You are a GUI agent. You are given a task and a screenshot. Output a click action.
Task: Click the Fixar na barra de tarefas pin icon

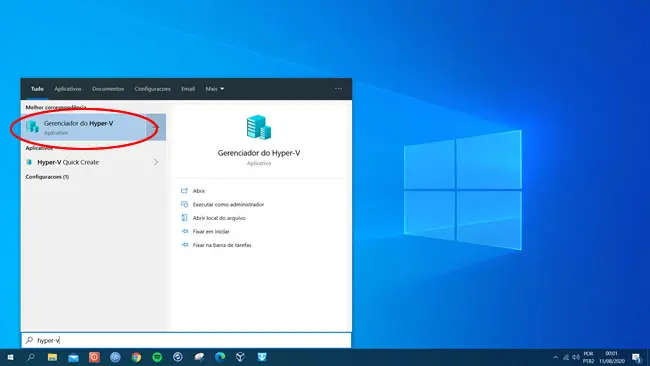click(184, 245)
